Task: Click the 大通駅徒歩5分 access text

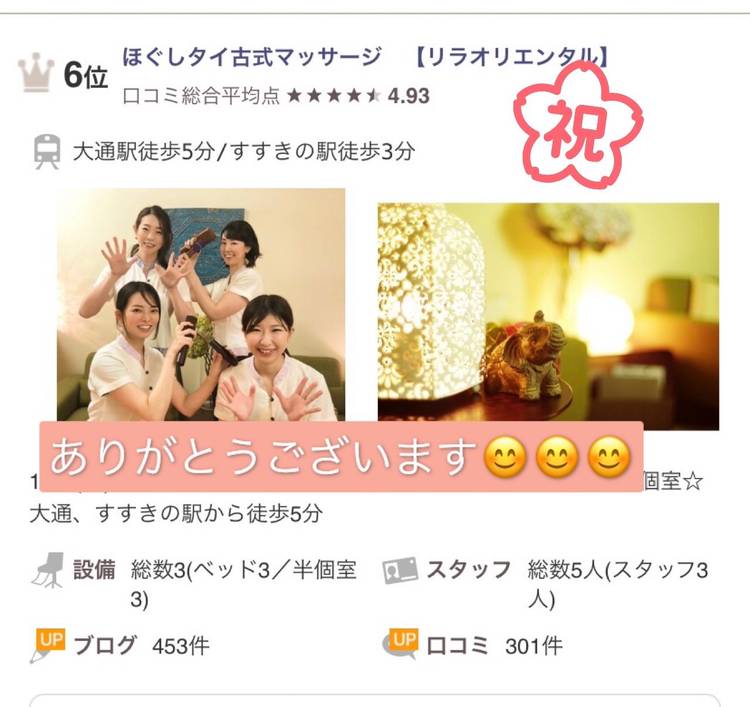Action: pos(143,152)
